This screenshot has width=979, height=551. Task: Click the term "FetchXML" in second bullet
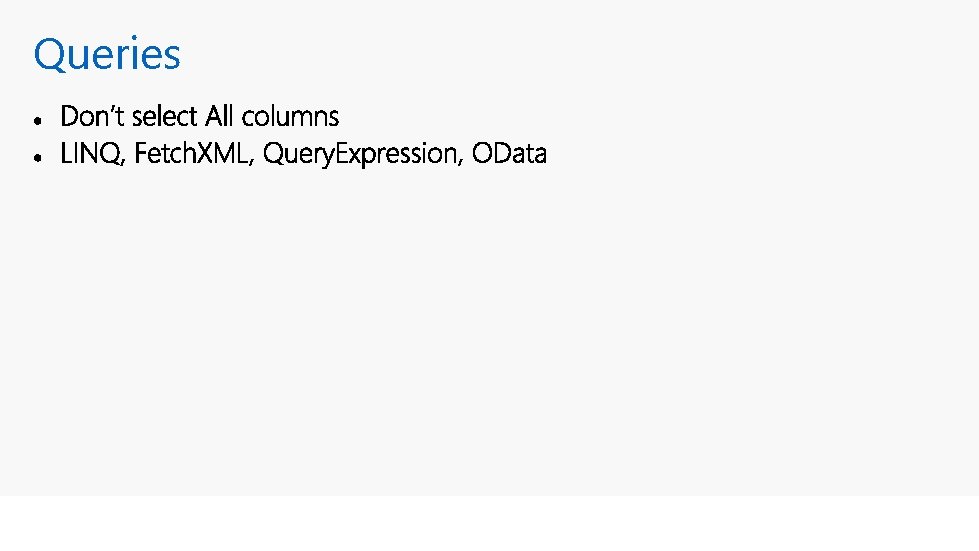(x=191, y=154)
